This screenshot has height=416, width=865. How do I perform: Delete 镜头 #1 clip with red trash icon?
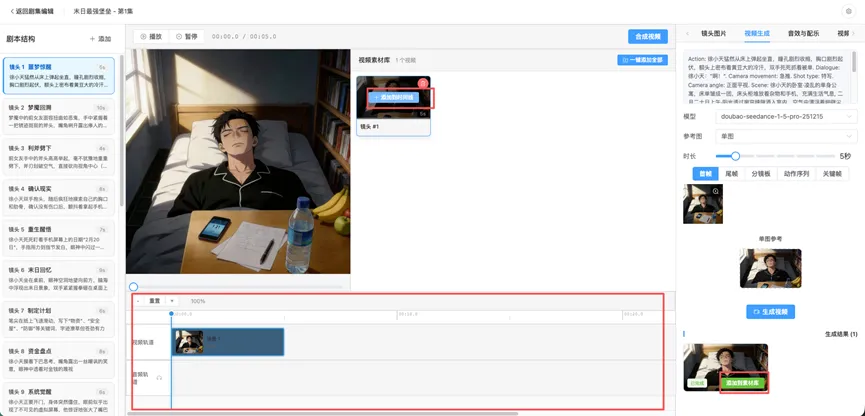pyautogui.click(x=423, y=83)
